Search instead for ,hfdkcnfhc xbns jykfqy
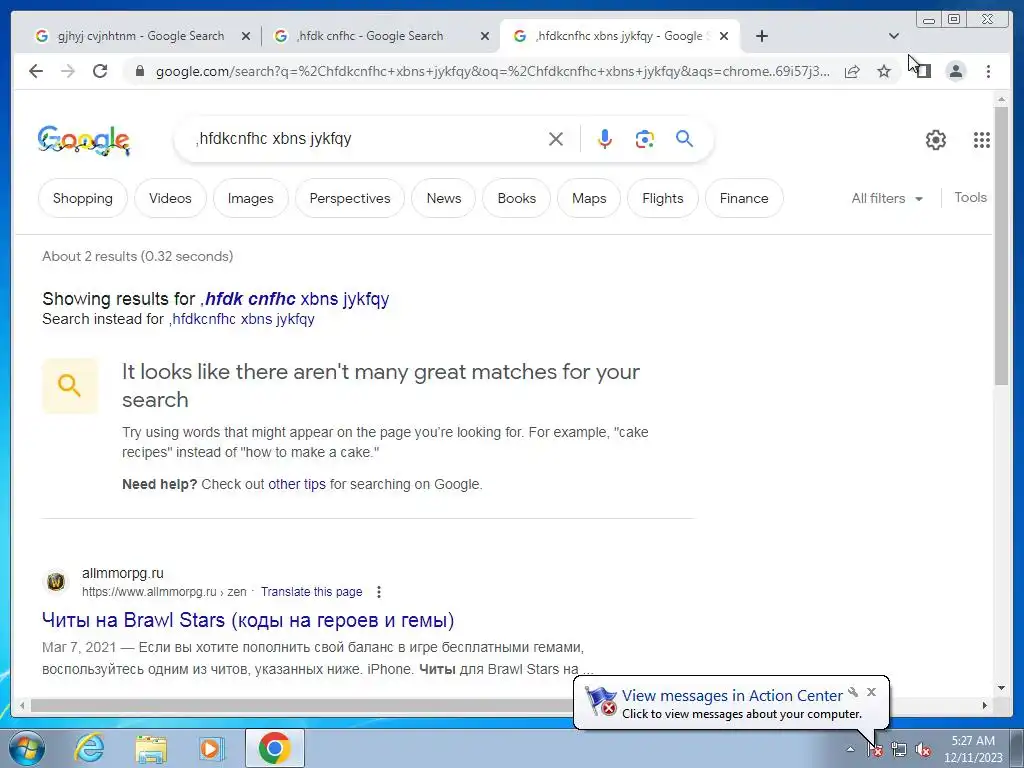This screenshot has width=1024, height=768. pyautogui.click(x=242, y=319)
